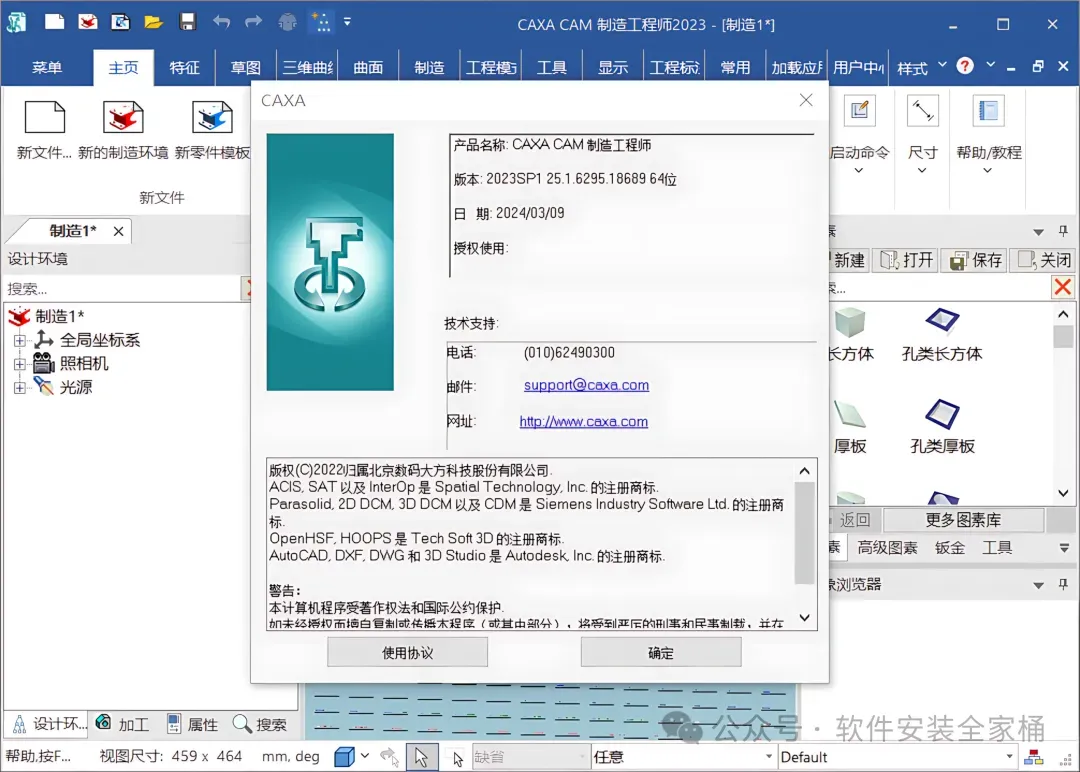
Task: Click the save floppy disk icon
Action: (187, 22)
